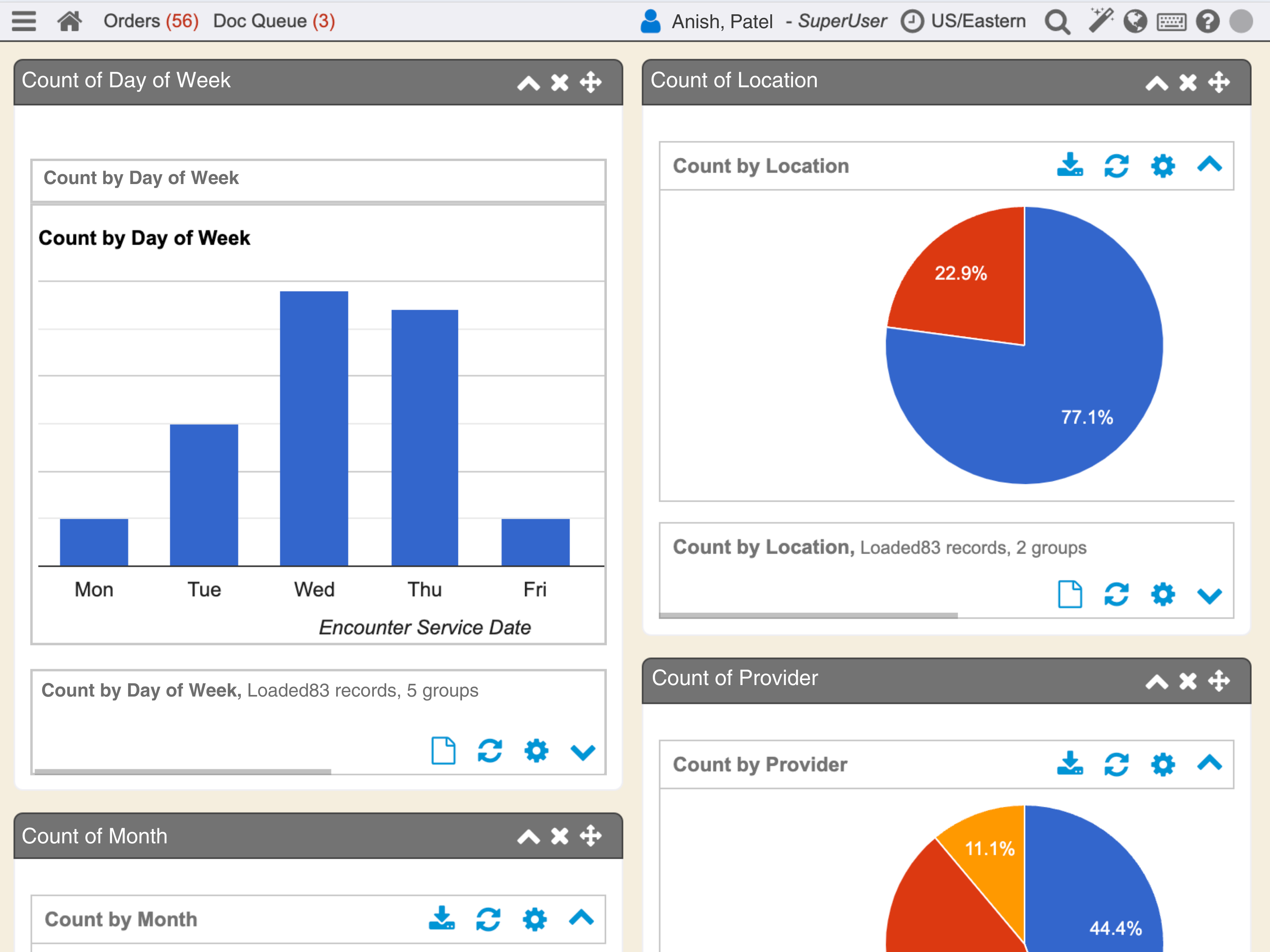Collapse the Count of Day of Week panel

[528, 83]
